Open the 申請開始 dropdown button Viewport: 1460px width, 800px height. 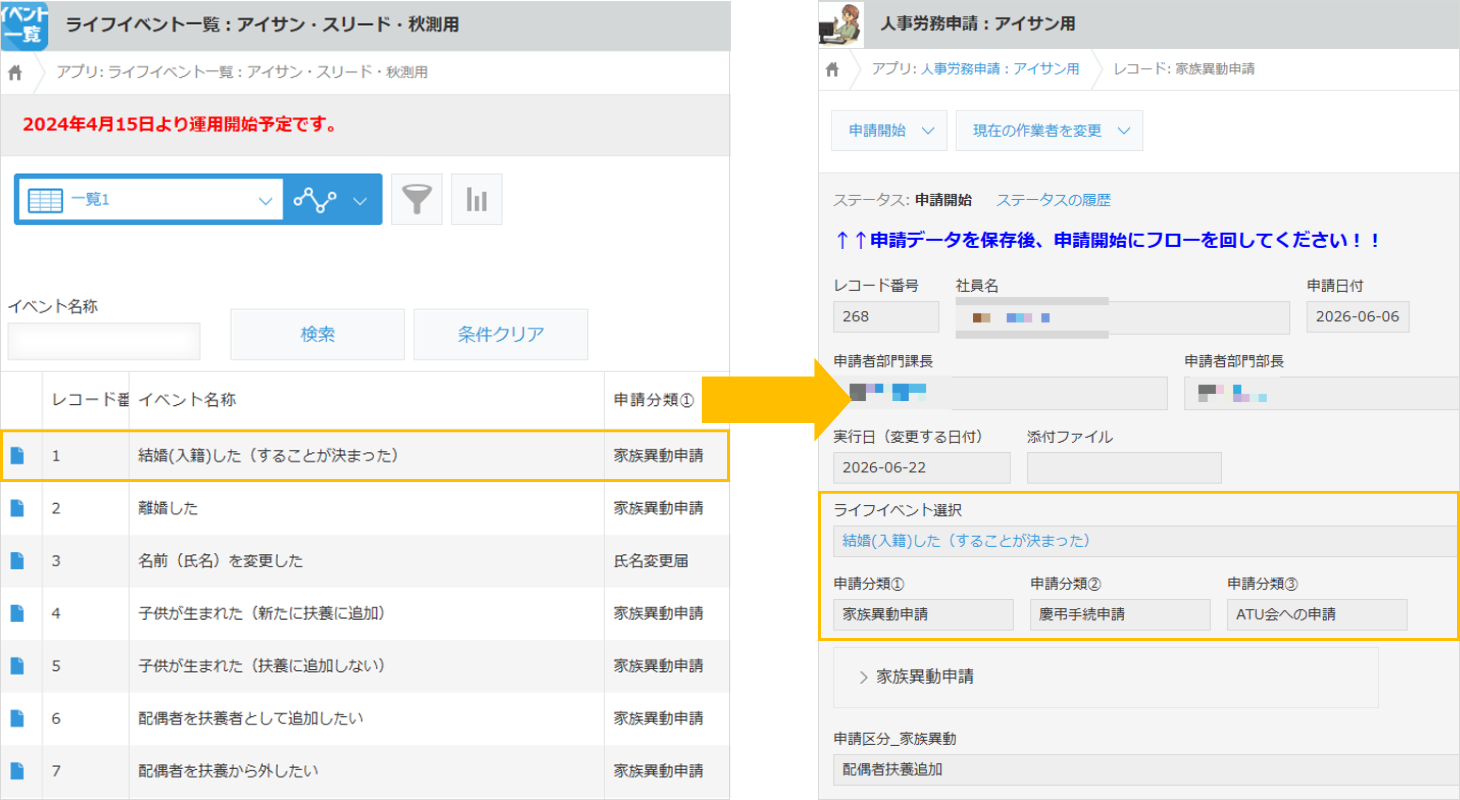pos(889,130)
